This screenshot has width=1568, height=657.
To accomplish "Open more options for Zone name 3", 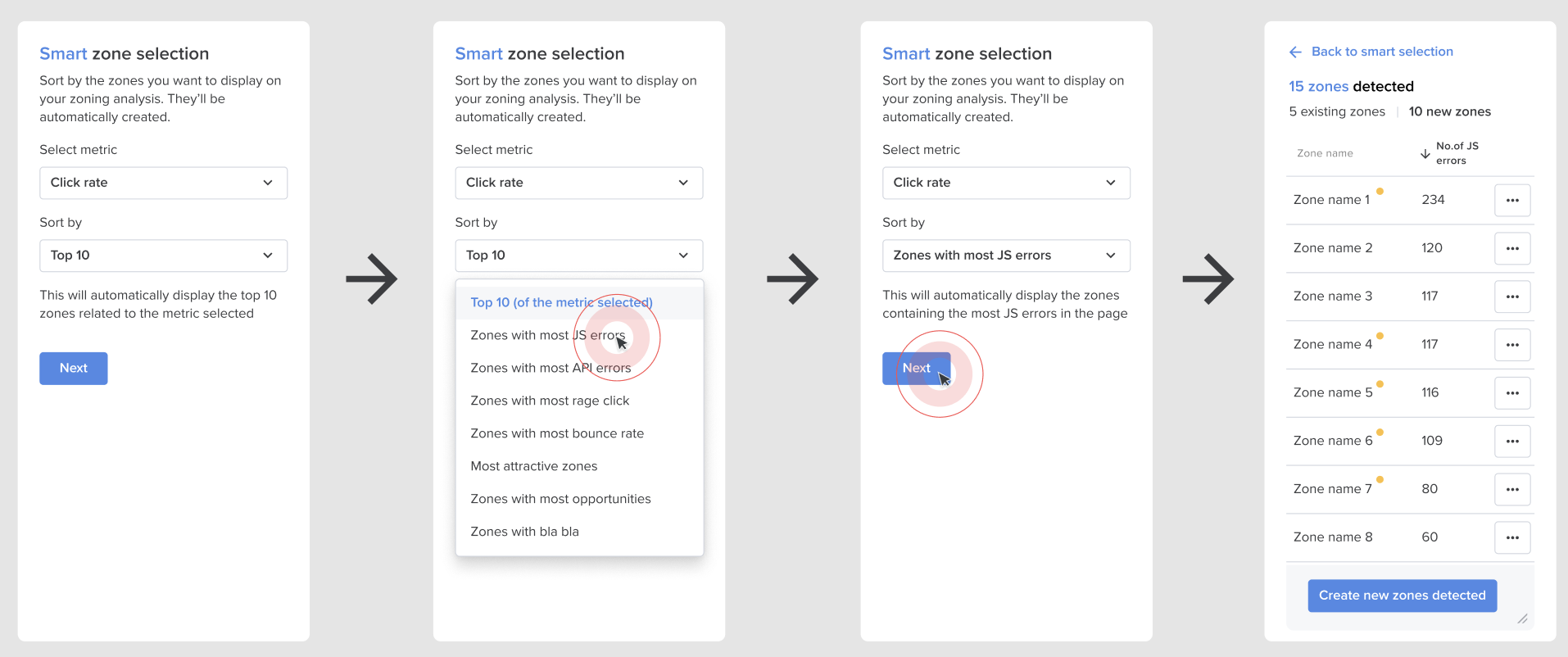I will tap(1511, 297).
